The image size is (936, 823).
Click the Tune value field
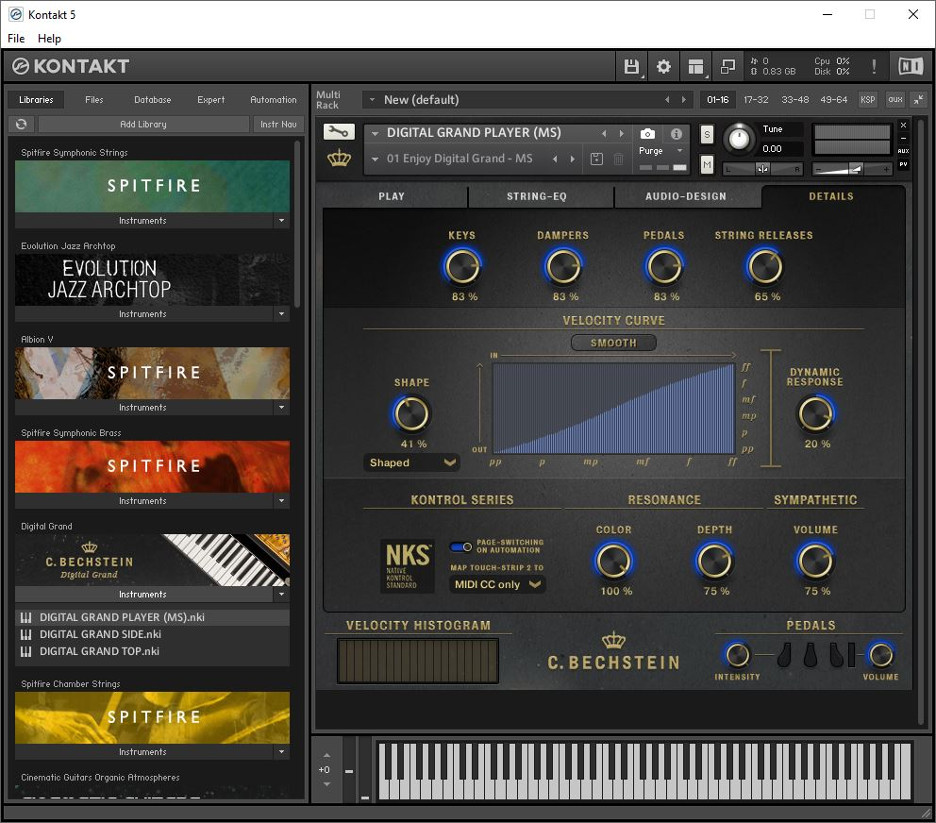point(781,149)
